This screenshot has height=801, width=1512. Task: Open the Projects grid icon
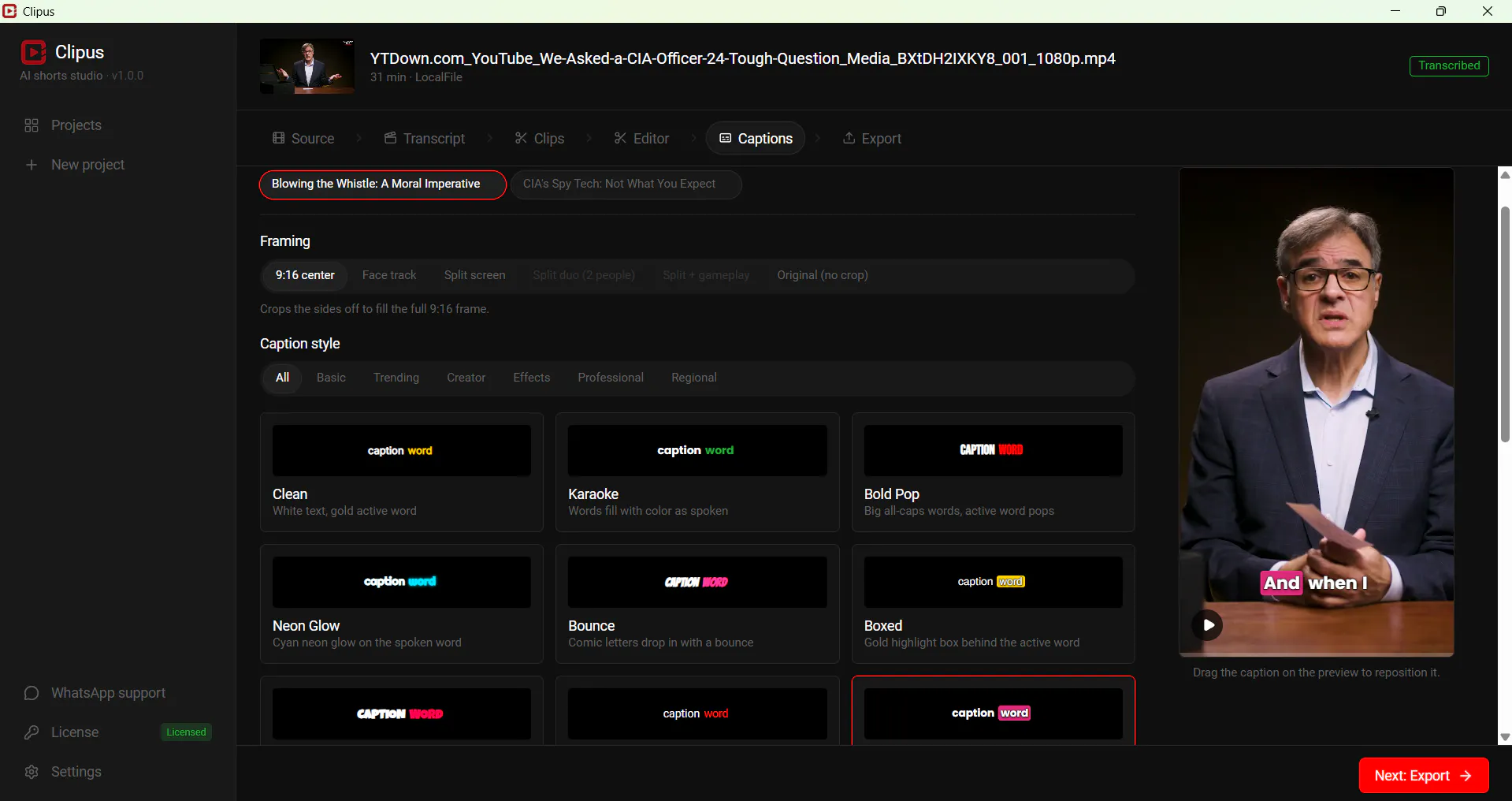(32, 125)
